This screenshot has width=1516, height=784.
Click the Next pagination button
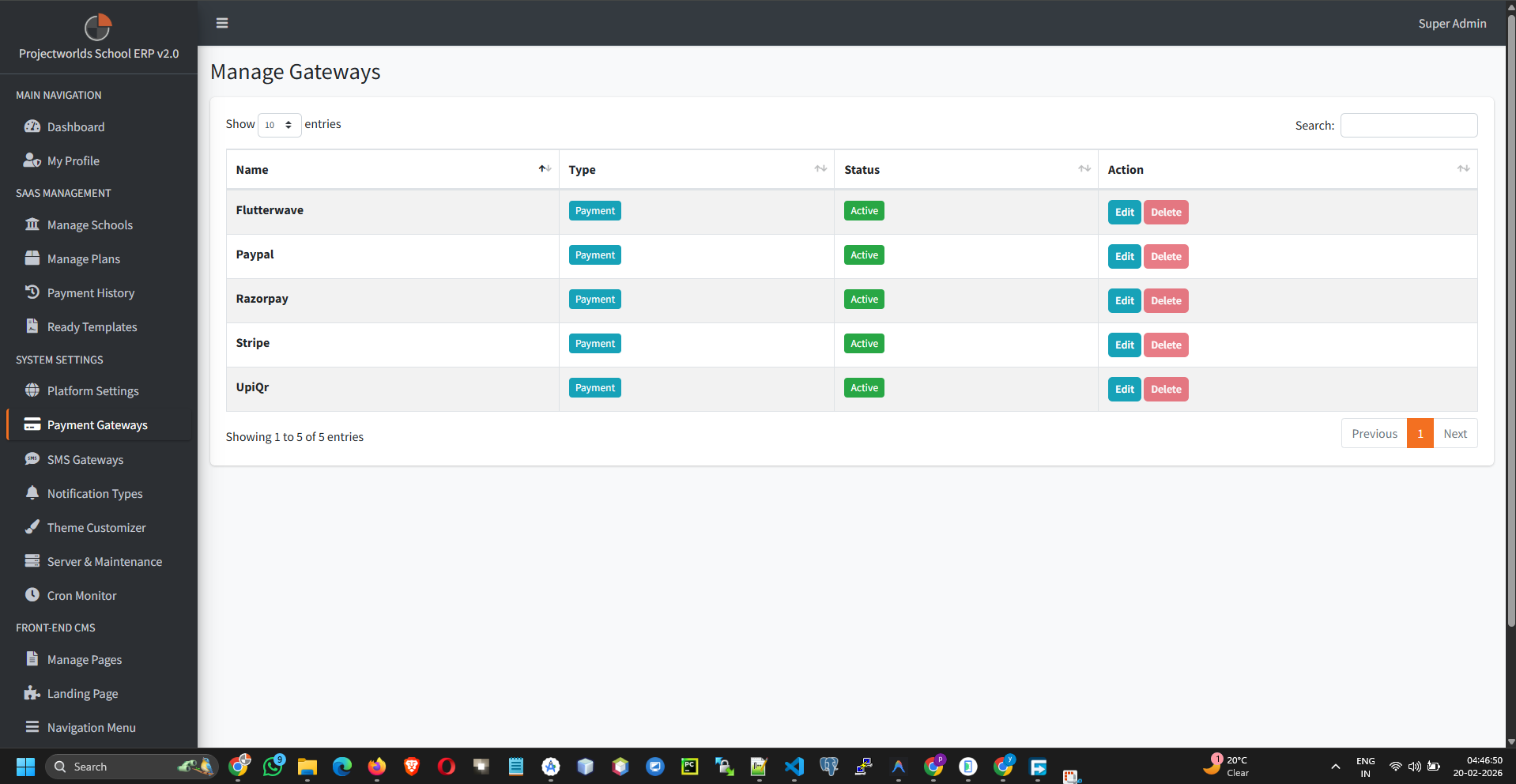tap(1455, 433)
